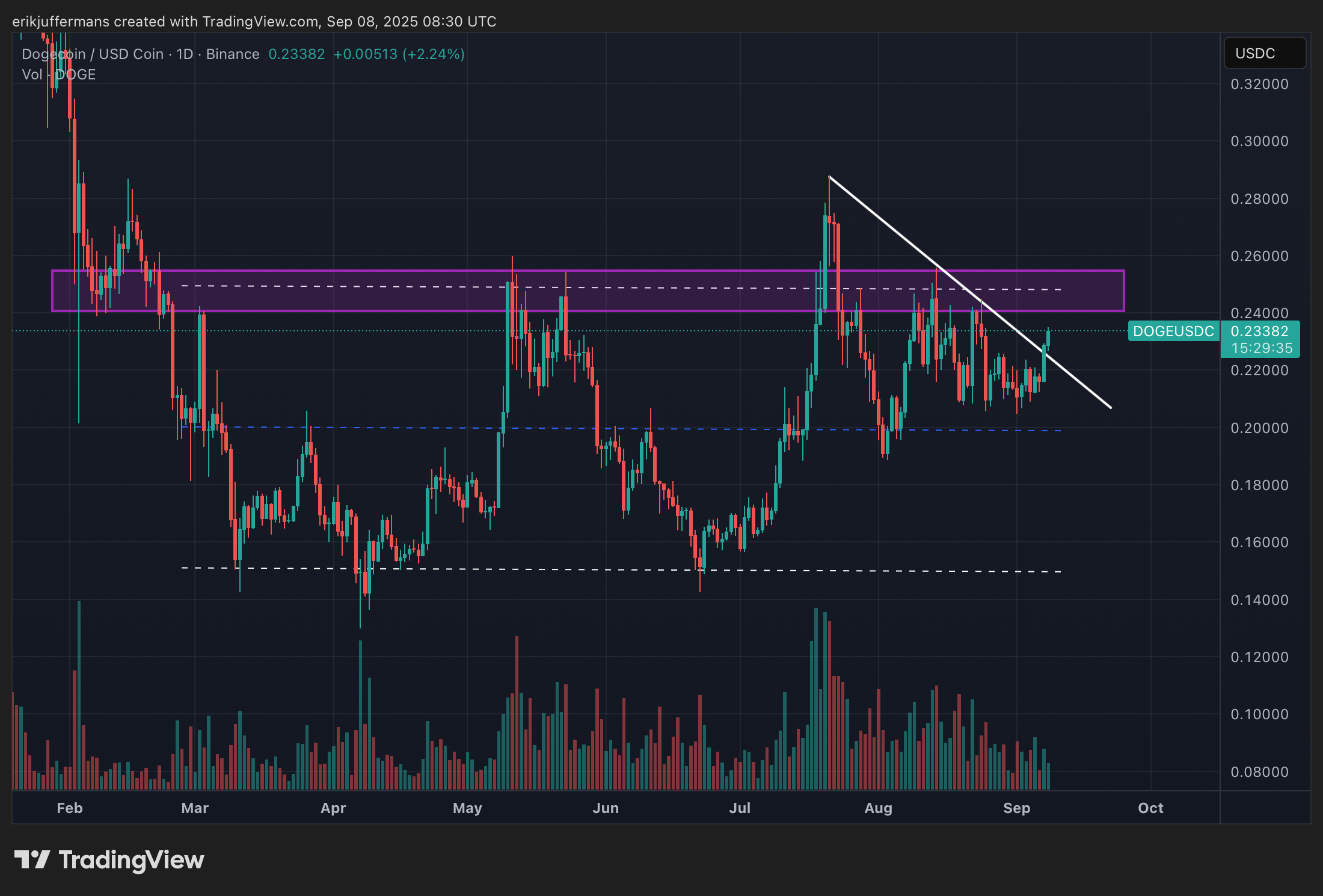This screenshot has height=896, width=1323.
Task: Click the Dogecoin / USD Coin symbol title
Action: point(93,54)
